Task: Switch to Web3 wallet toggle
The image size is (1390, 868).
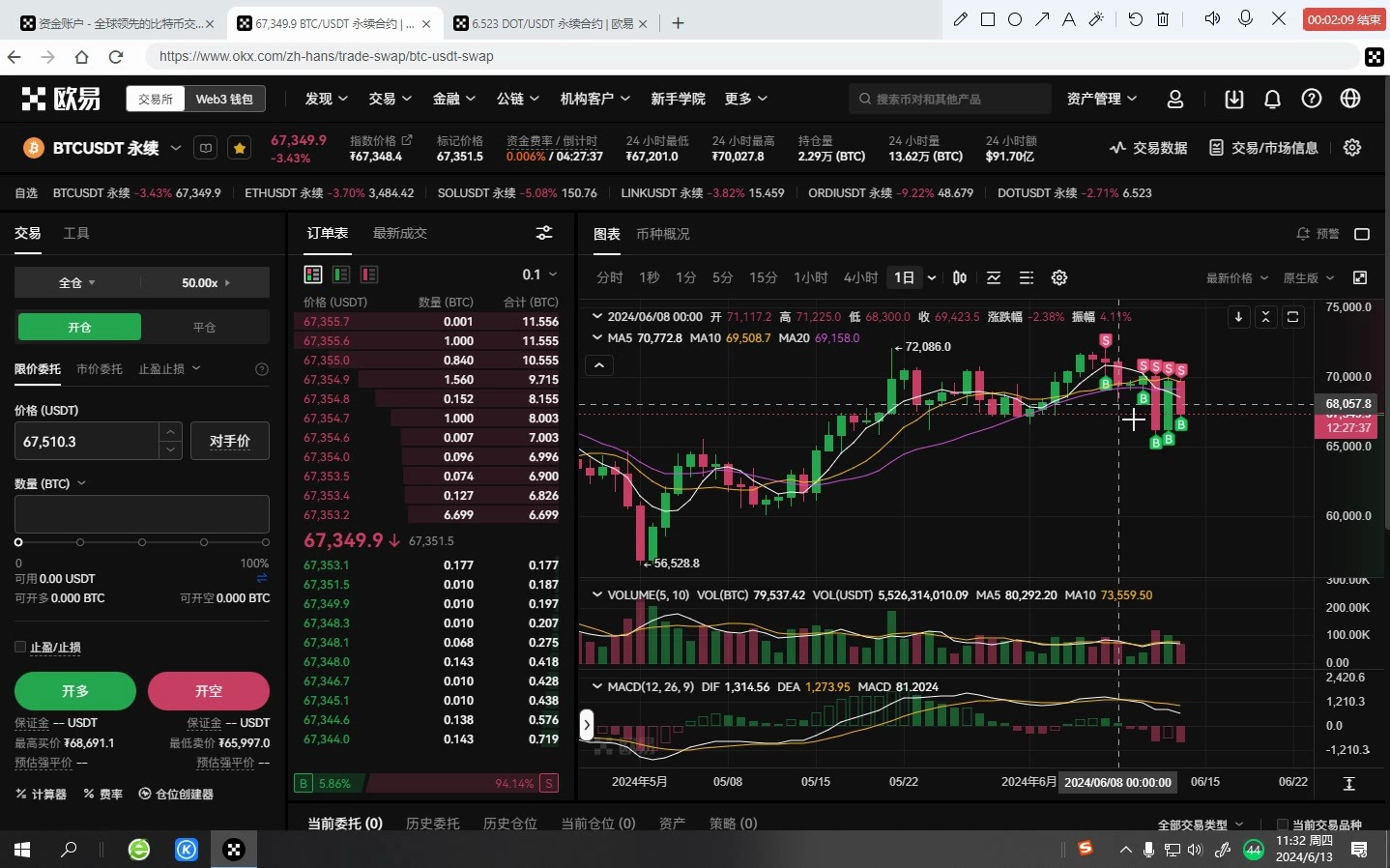Action: click(x=224, y=99)
